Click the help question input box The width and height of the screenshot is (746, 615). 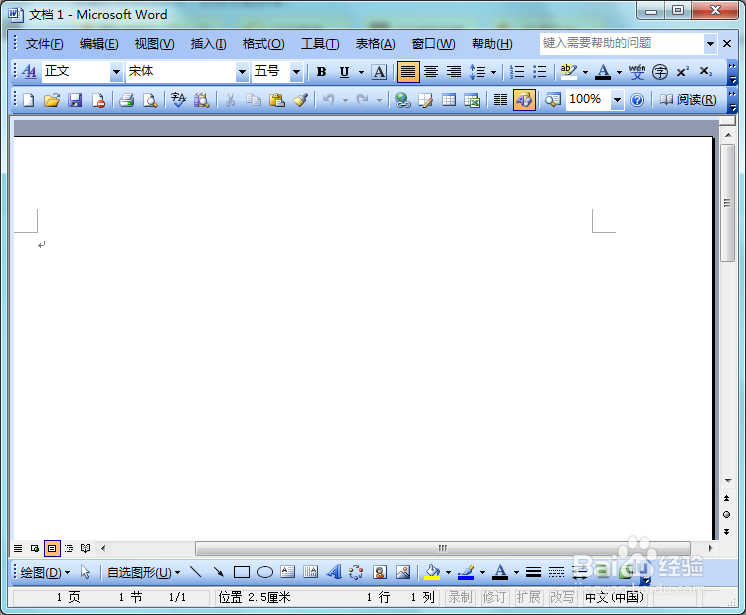(622, 43)
